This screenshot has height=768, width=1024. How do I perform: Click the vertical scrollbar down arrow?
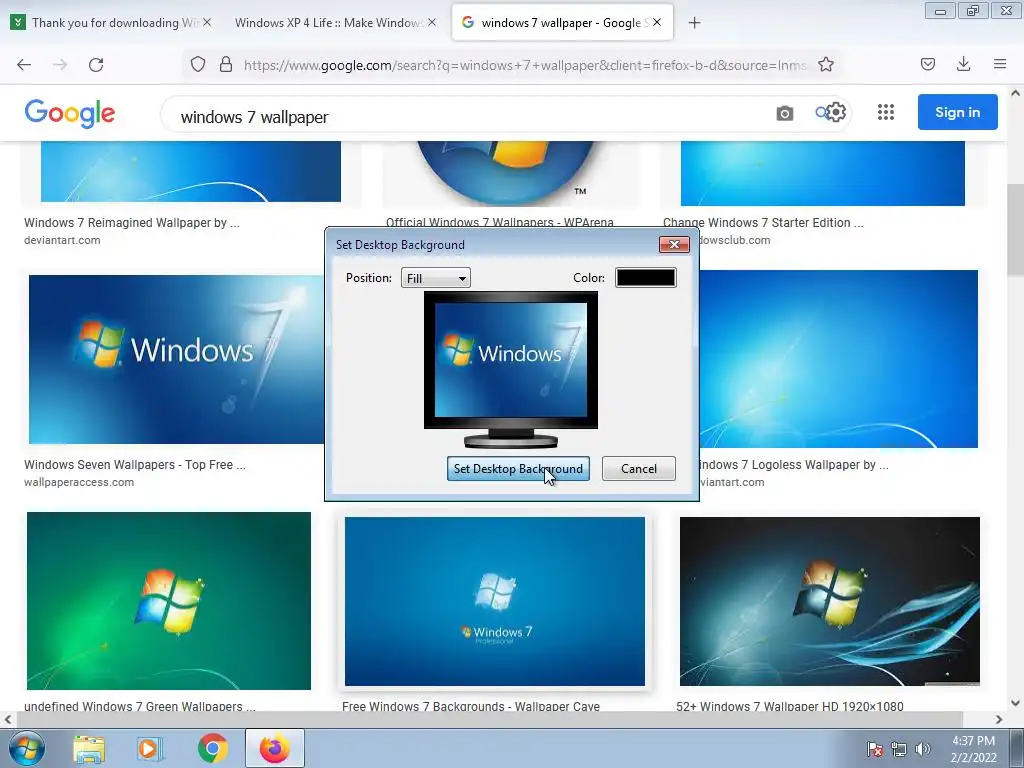coord(1016,703)
